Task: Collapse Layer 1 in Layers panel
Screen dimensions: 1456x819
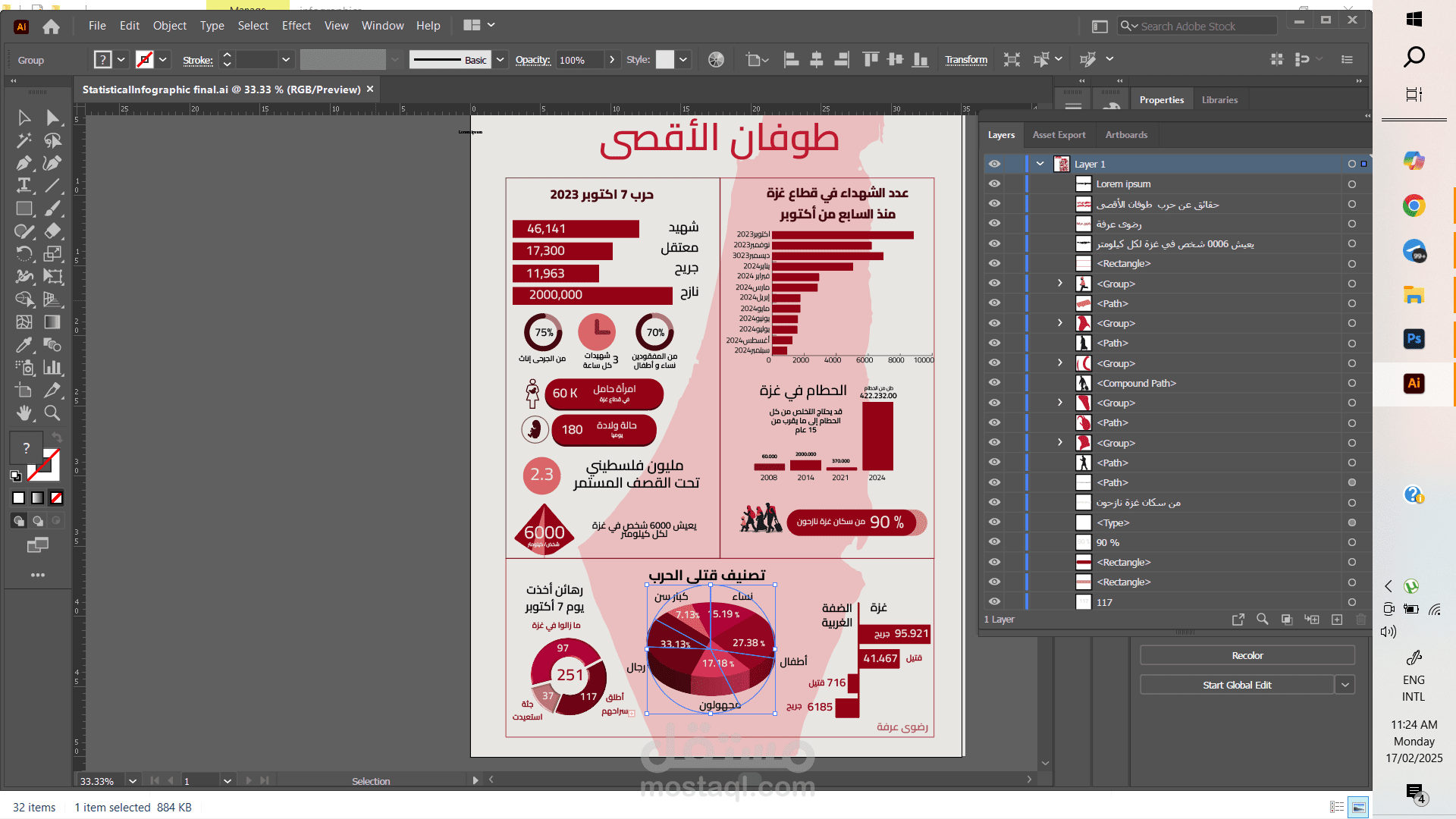Action: pyautogui.click(x=1040, y=164)
